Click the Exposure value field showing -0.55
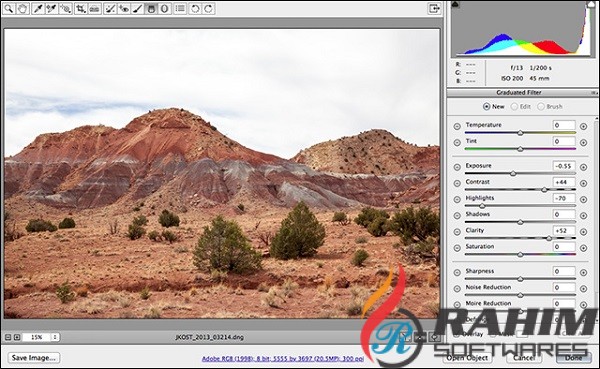Screen dimensions: 600x369 coord(564,166)
